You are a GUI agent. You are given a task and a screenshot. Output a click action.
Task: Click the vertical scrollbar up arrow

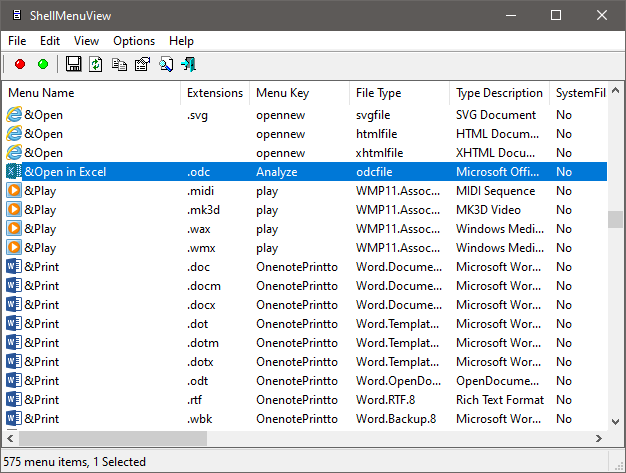tap(616, 91)
